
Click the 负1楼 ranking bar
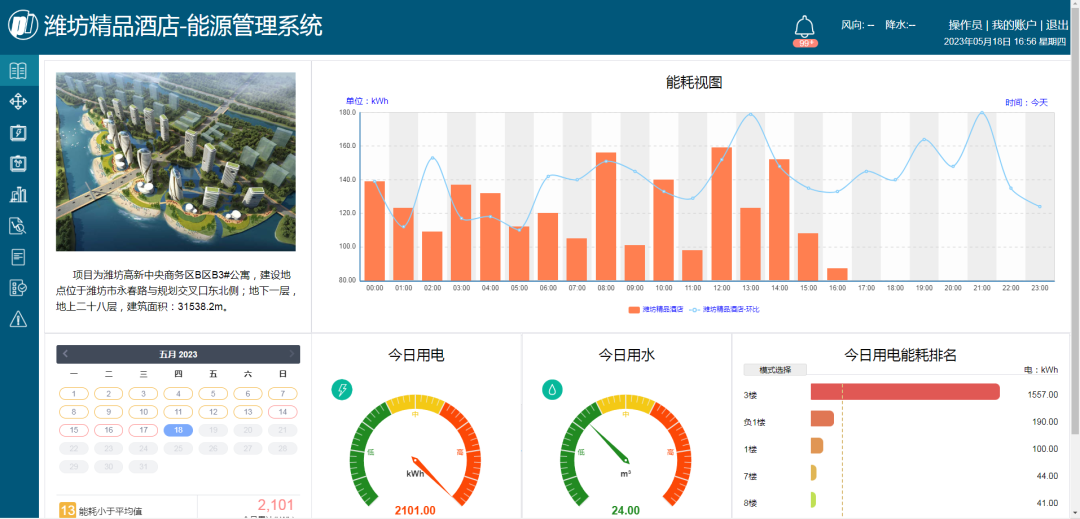(822, 419)
